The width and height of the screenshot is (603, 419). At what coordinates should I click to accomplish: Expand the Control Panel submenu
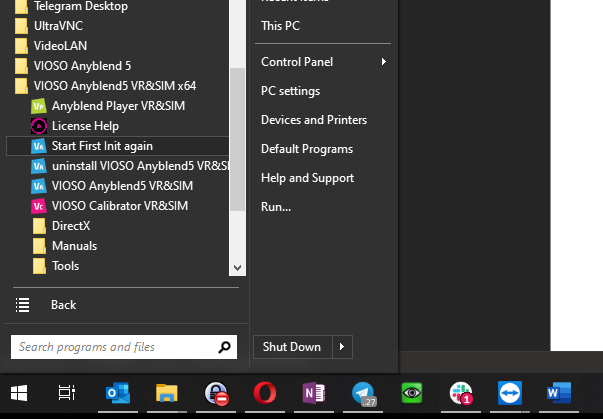[383, 62]
